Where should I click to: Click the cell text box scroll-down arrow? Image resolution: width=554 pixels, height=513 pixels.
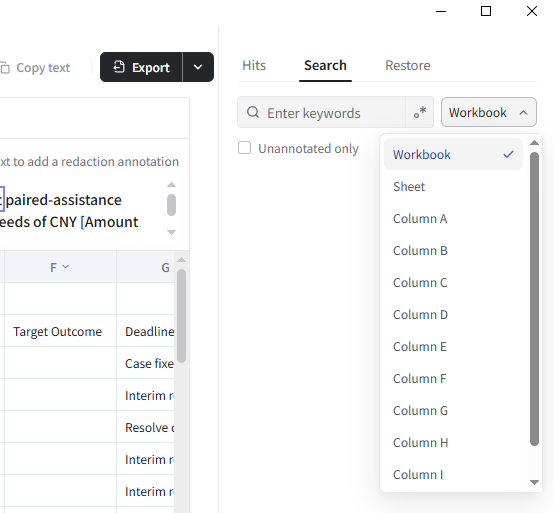pyautogui.click(x=171, y=232)
